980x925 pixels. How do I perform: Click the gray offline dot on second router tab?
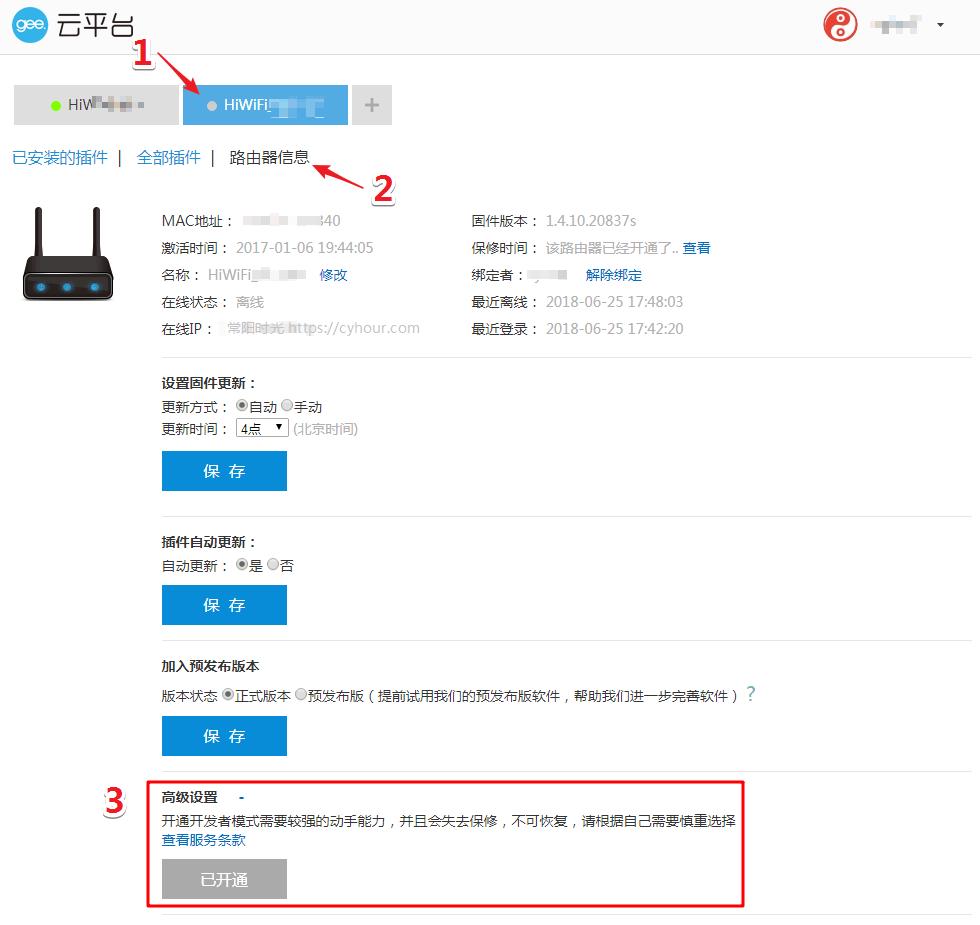tap(213, 104)
